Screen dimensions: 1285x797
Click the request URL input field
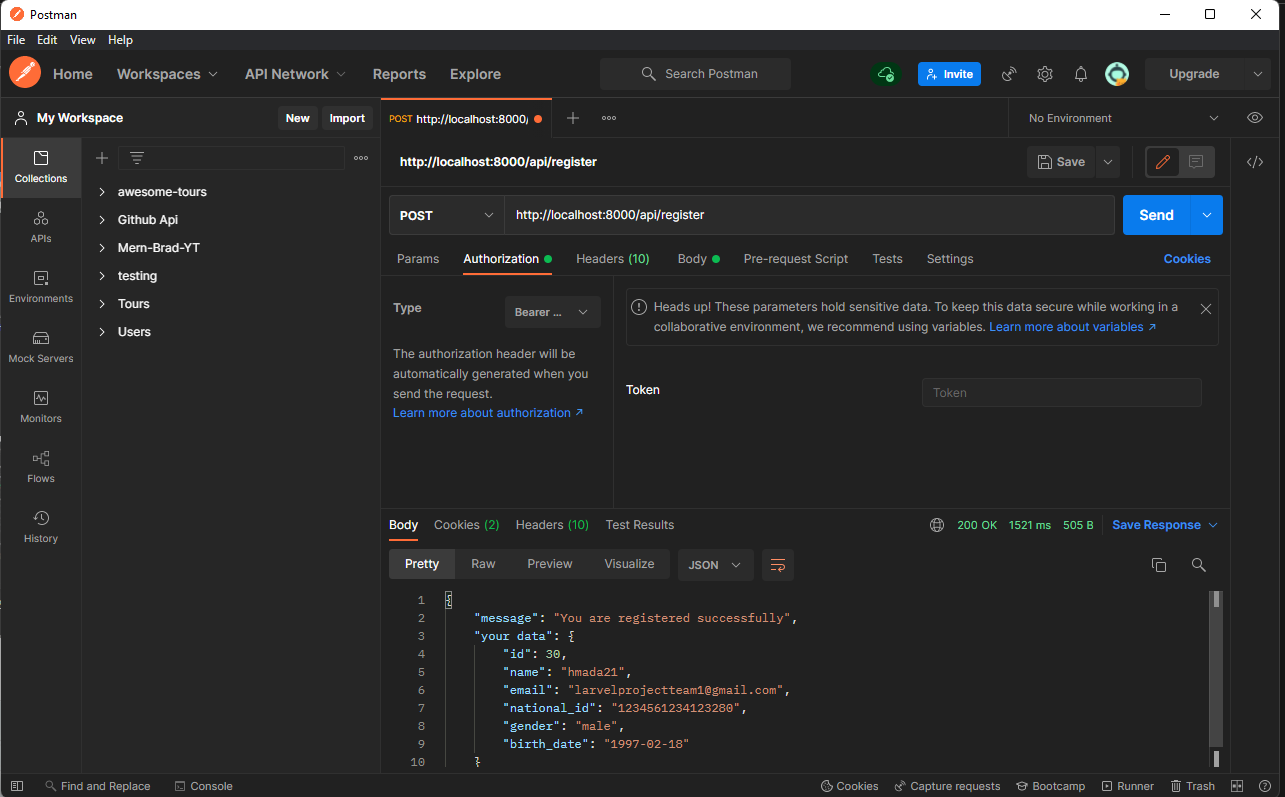[x=810, y=214]
